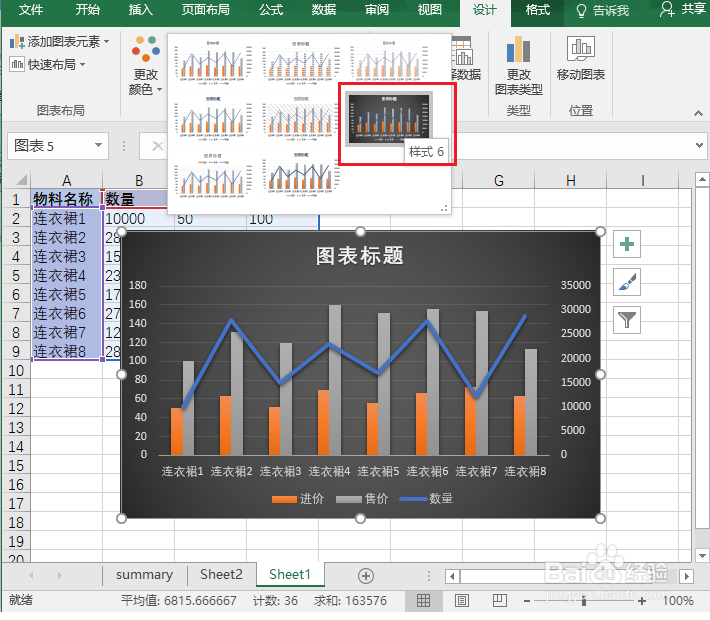Click the zoom in plus button

click(642, 601)
